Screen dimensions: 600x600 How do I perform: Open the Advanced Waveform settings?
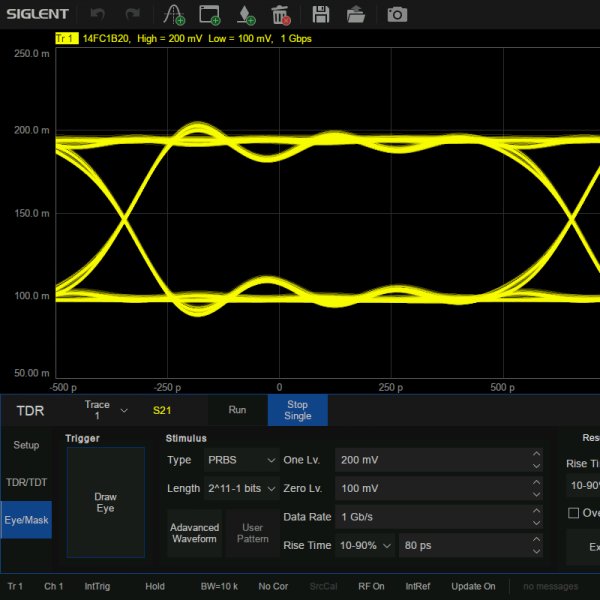point(194,533)
